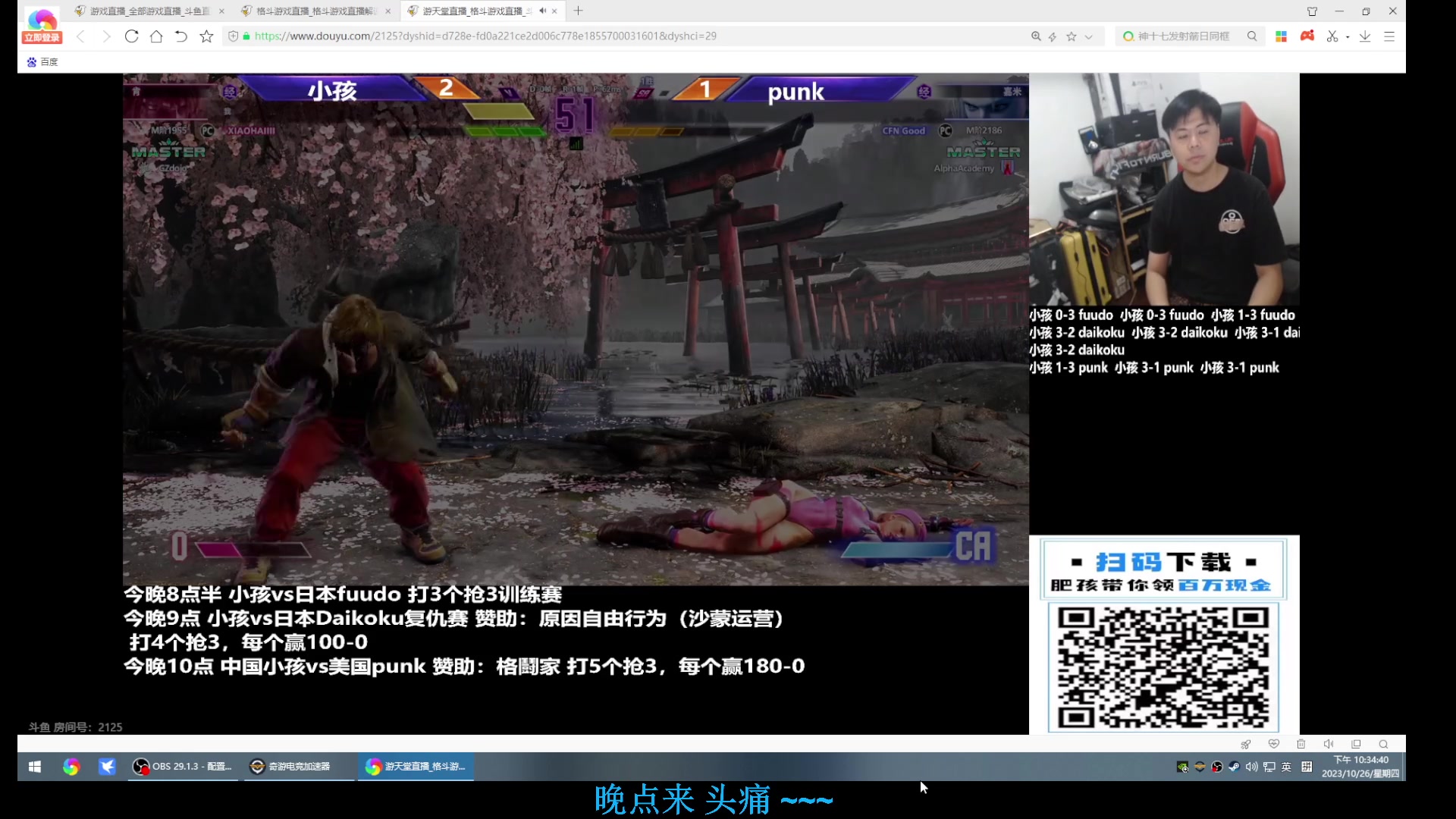Open the colorful apps grid icon
The image size is (1456, 819).
point(1282,36)
